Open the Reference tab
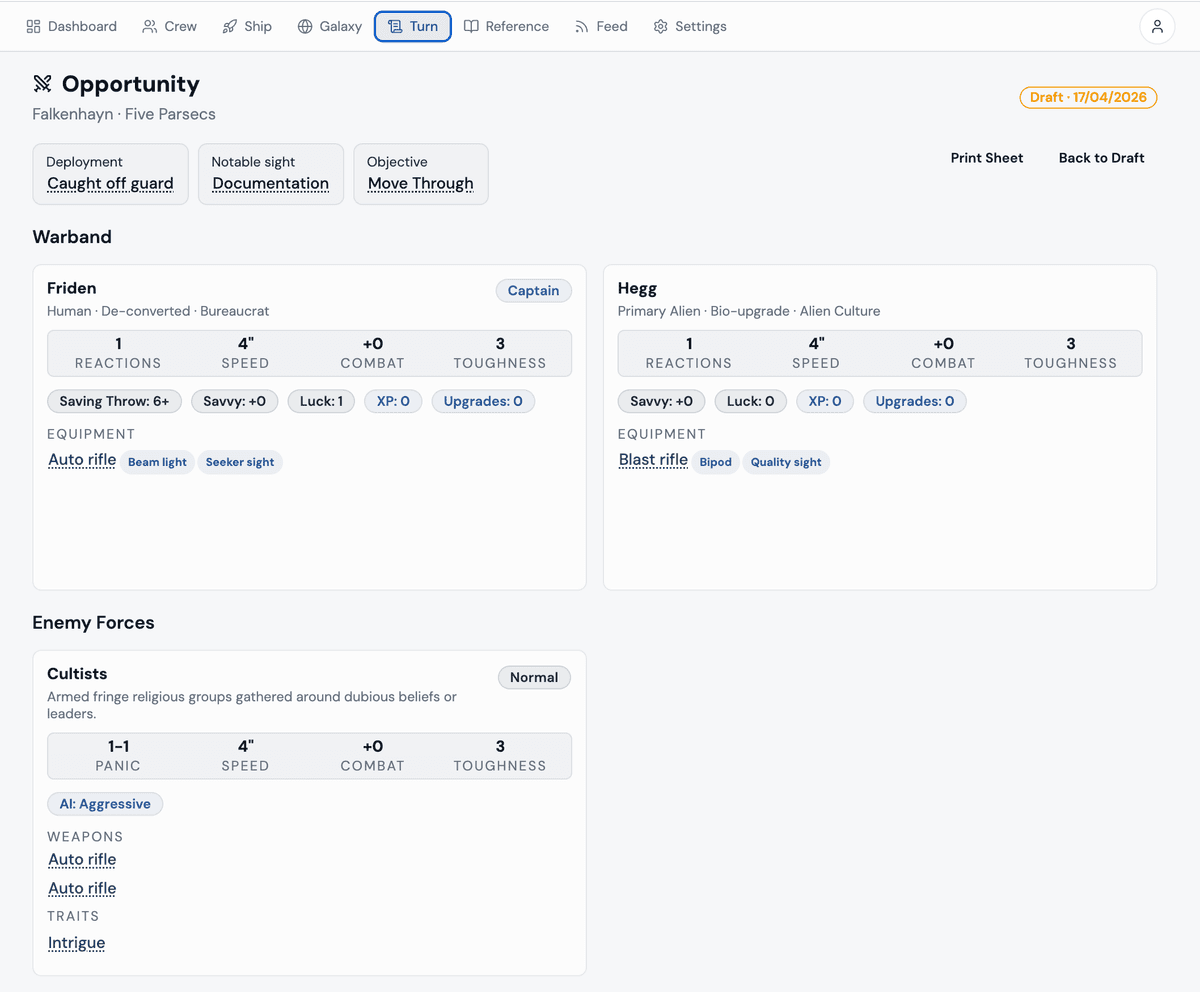This screenshot has width=1200, height=992. point(506,26)
